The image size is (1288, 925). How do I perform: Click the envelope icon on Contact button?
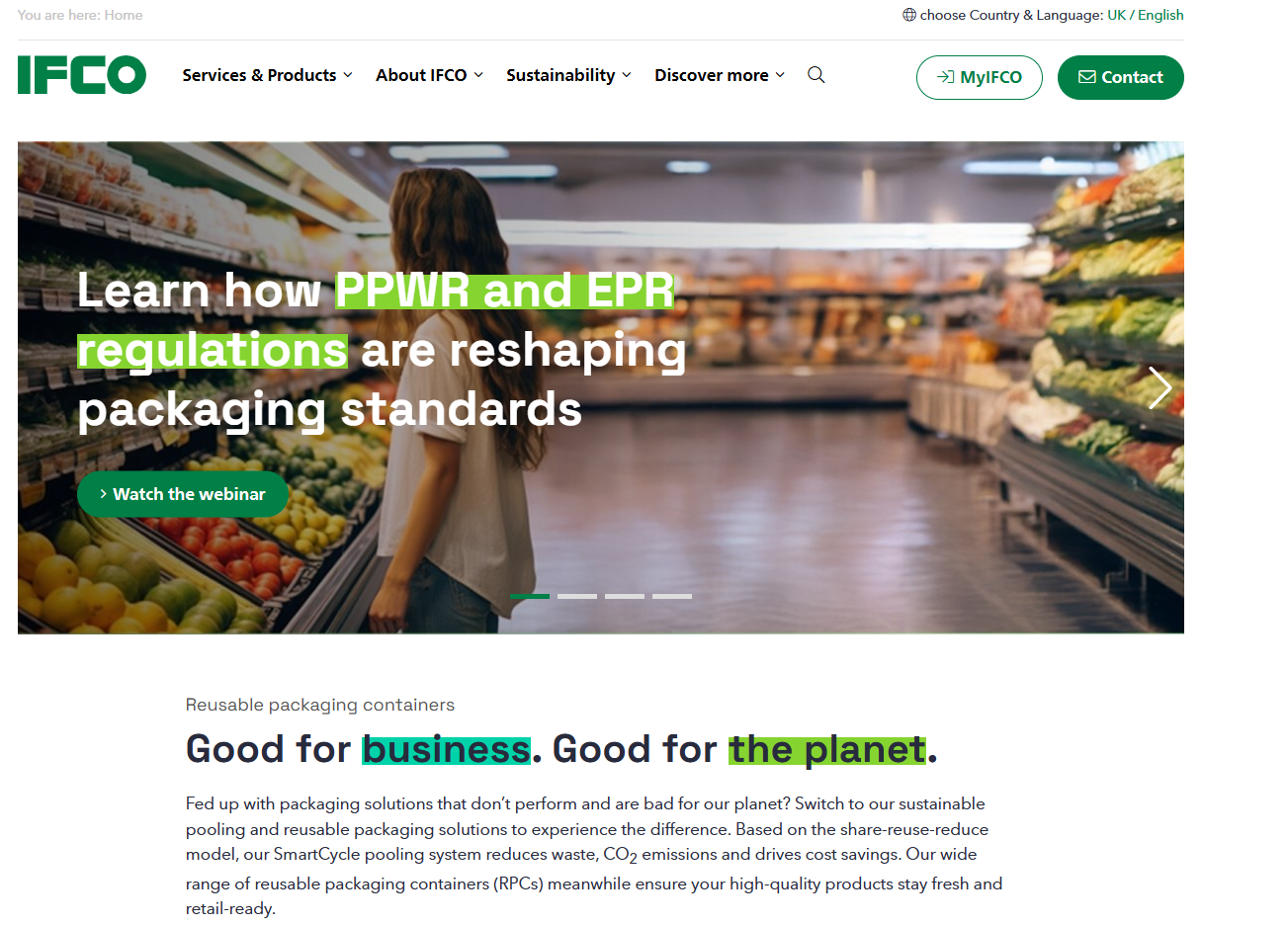point(1087,77)
